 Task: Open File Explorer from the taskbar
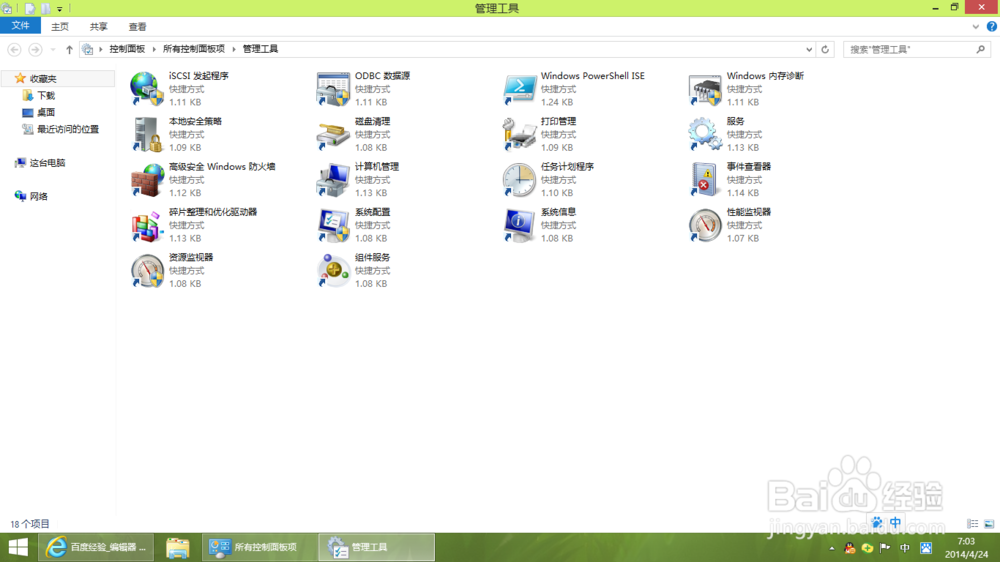(x=178, y=547)
